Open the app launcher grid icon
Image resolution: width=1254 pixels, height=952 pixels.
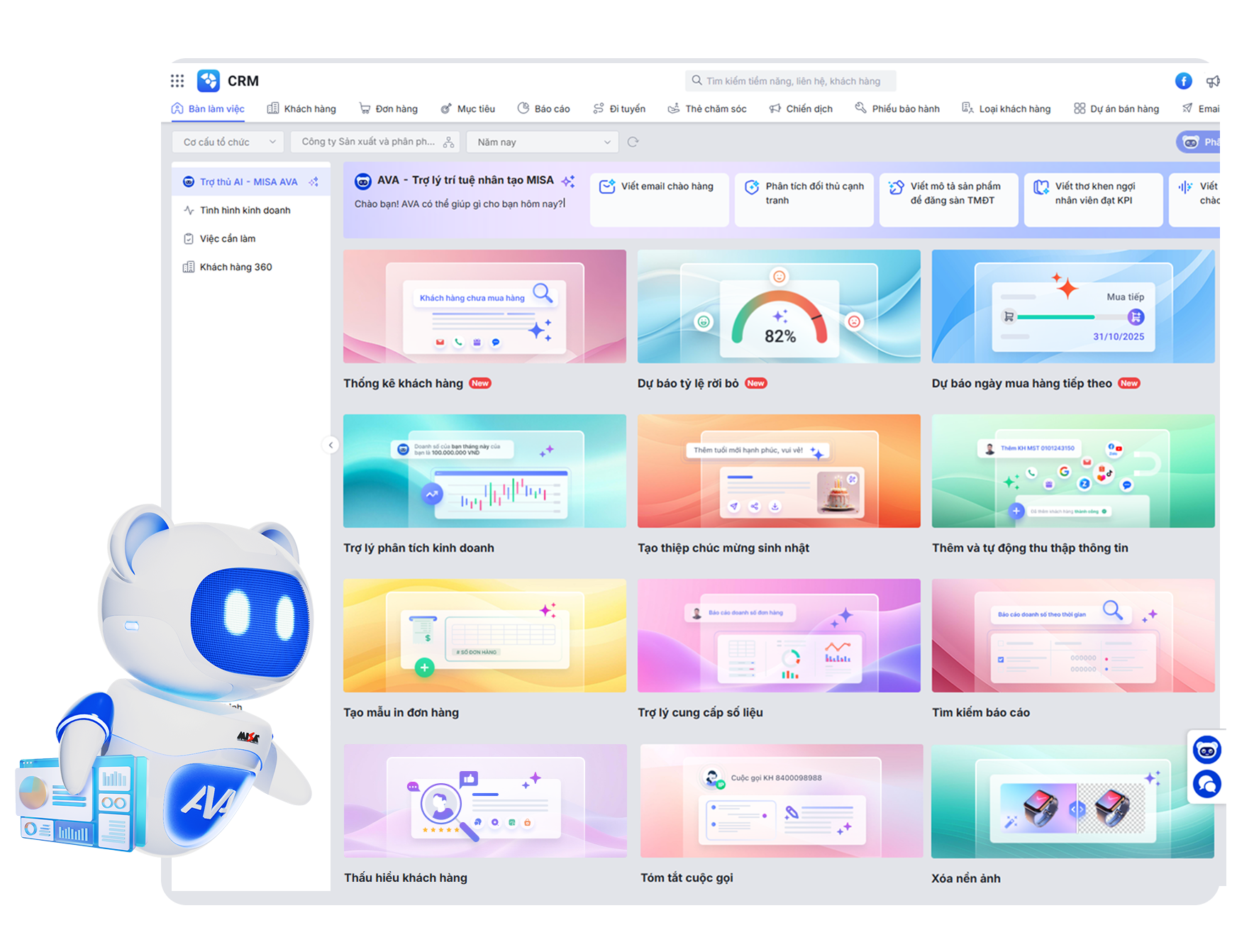pyautogui.click(x=177, y=81)
